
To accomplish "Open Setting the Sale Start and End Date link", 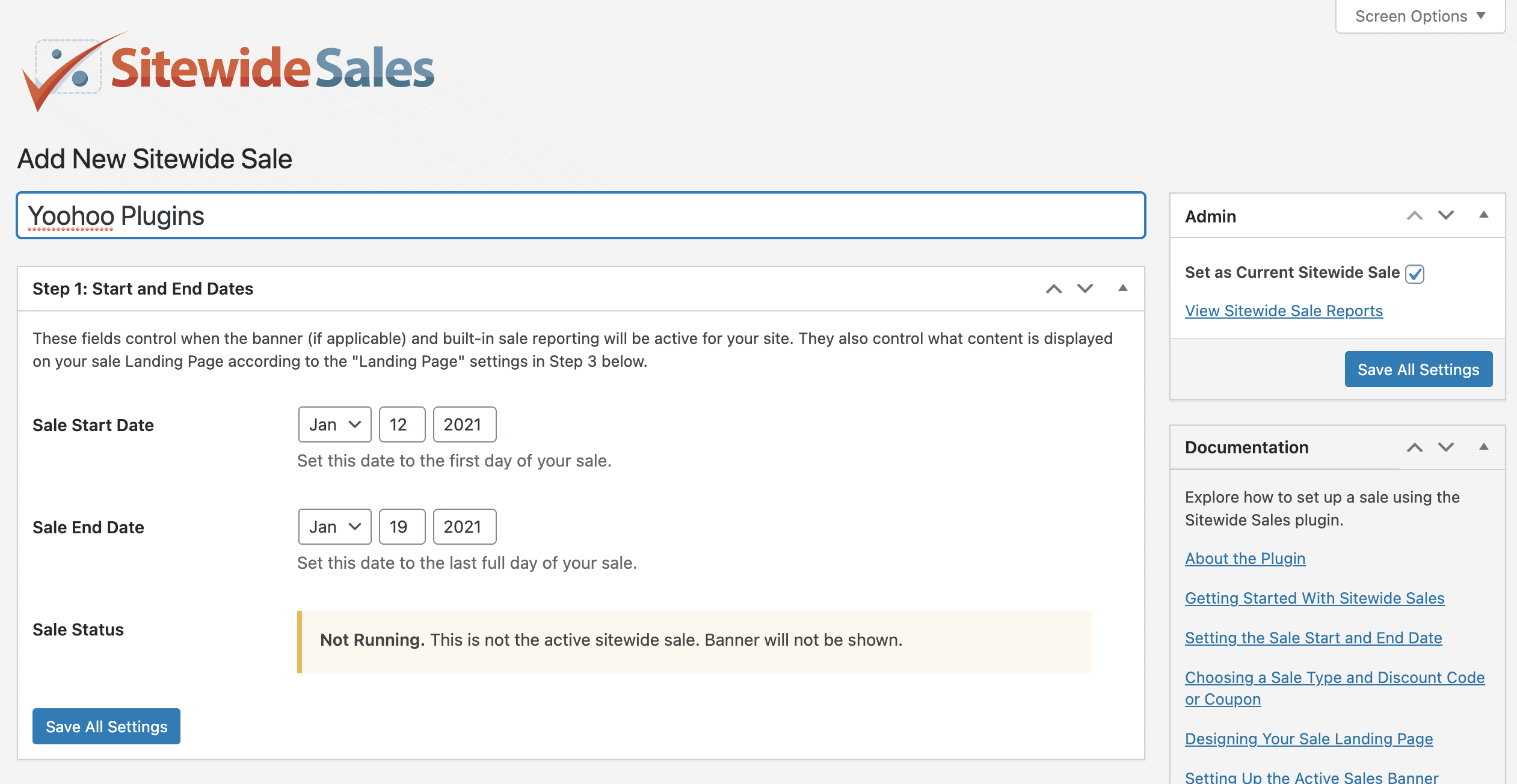I will tap(1313, 638).
